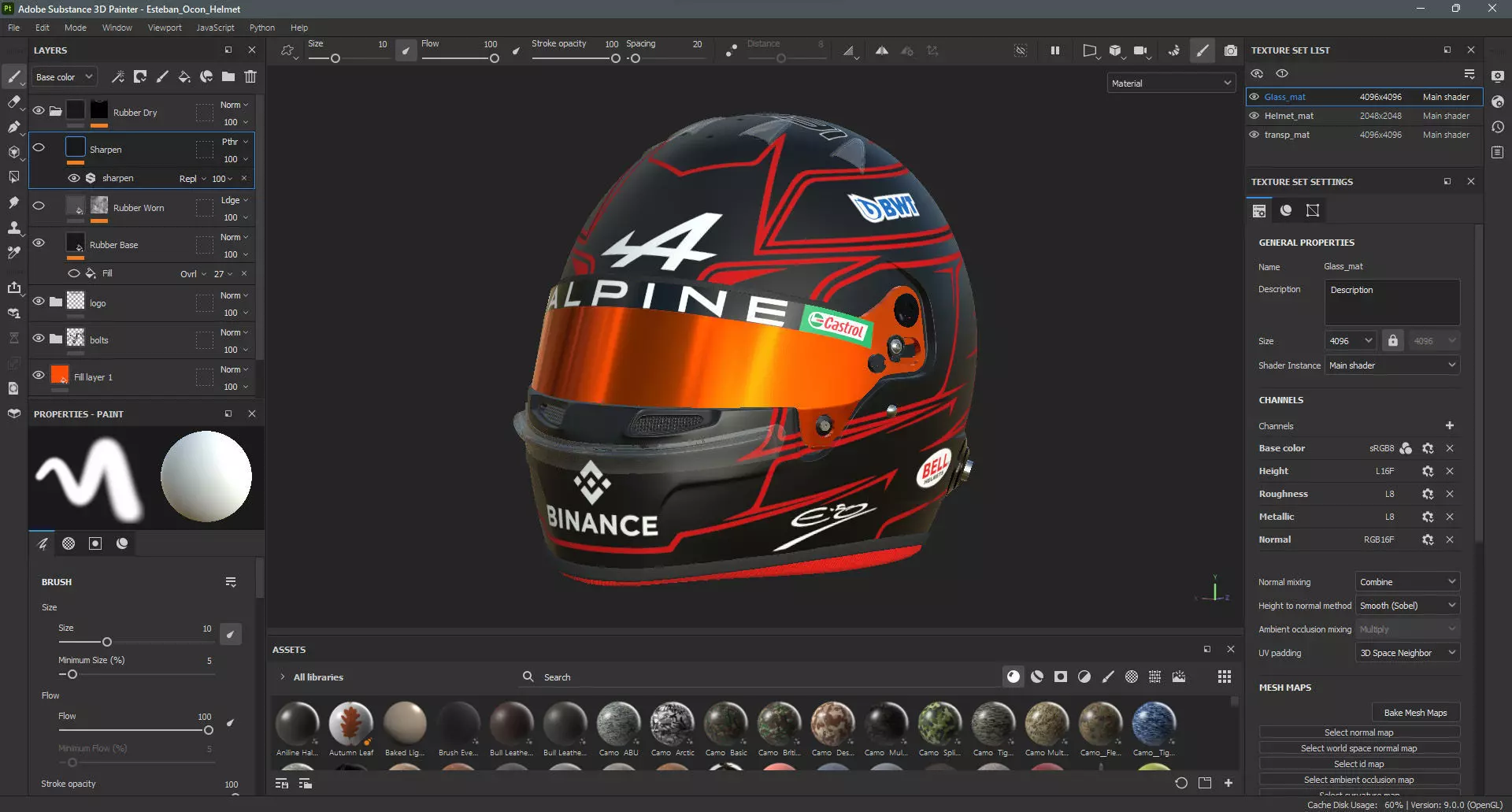Open the Edit menu
Image resolution: width=1512 pixels, height=812 pixels.
coord(43,28)
